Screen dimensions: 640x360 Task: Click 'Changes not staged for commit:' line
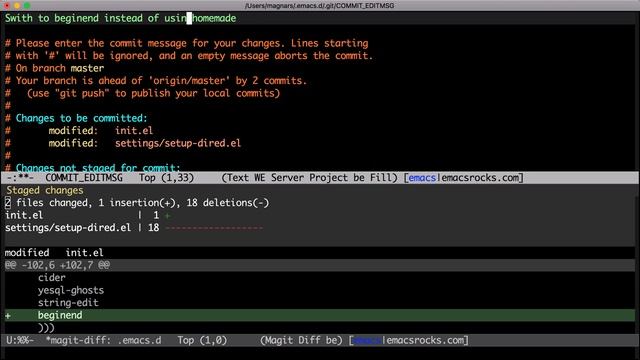(92, 167)
